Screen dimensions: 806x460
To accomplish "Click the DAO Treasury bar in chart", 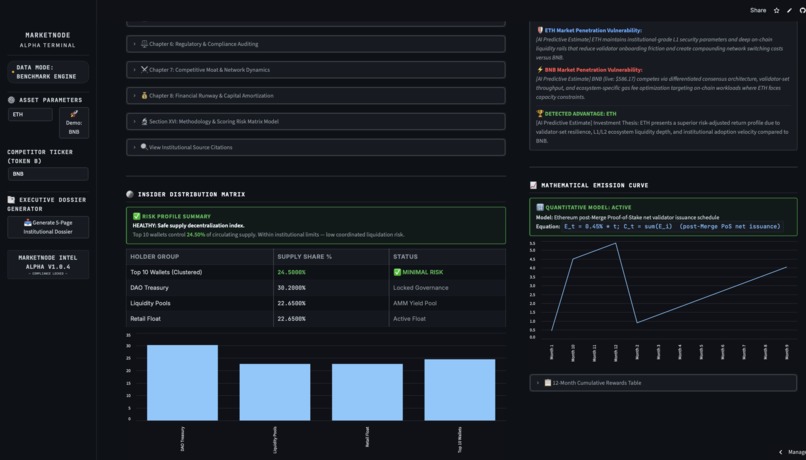I will click(x=182, y=383).
